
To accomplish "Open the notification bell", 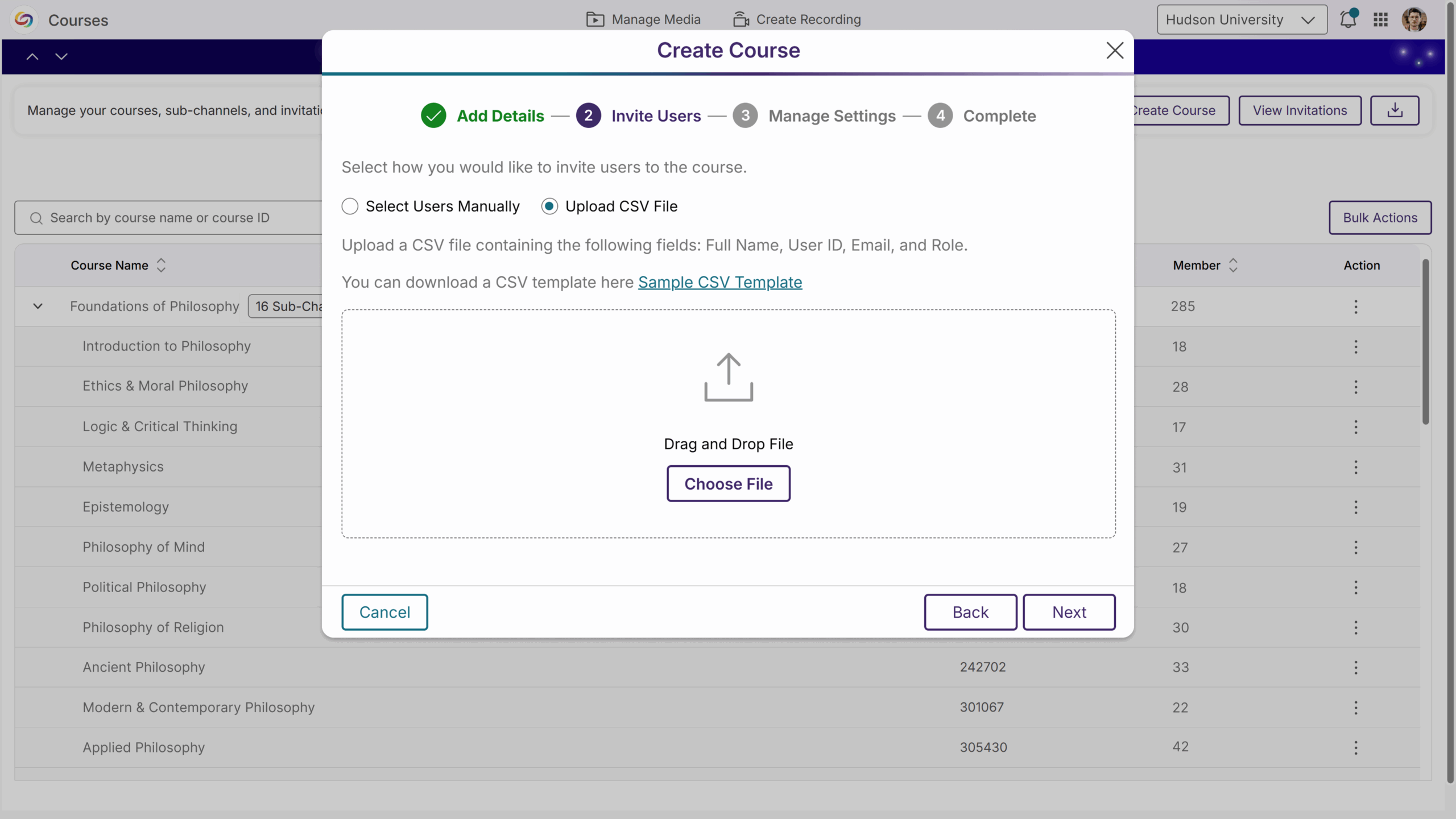I will tap(1348, 19).
